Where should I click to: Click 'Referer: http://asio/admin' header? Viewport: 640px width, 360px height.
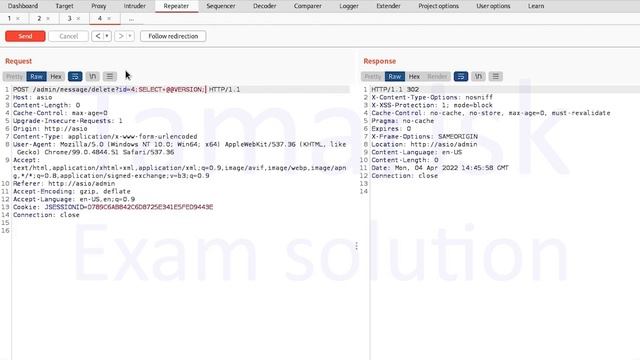pos(64,184)
